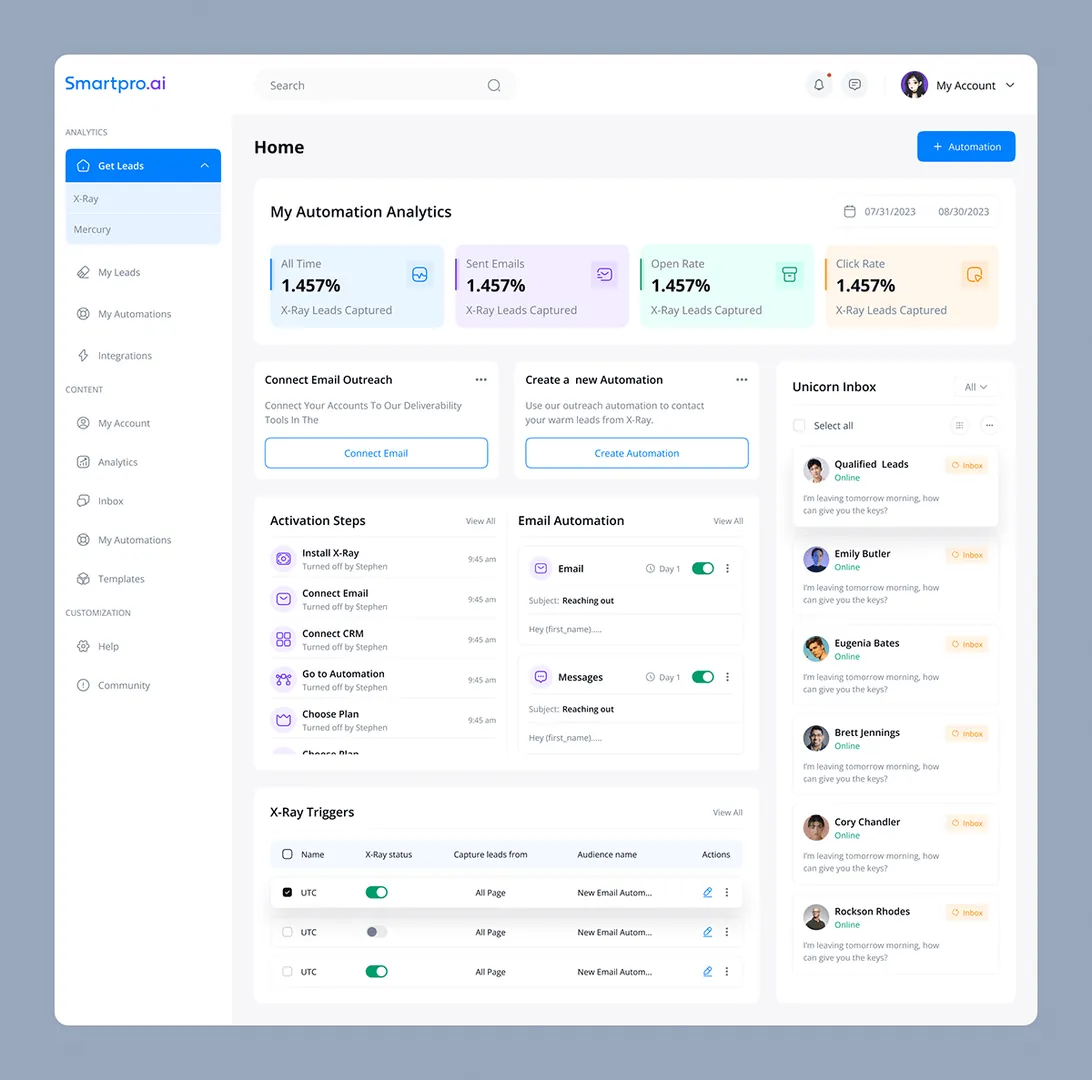Image resolution: width=1092 pixels, height=1080 pixels.
Task: Disable the Email automation toggle
Action: click(x=703, y=568)
